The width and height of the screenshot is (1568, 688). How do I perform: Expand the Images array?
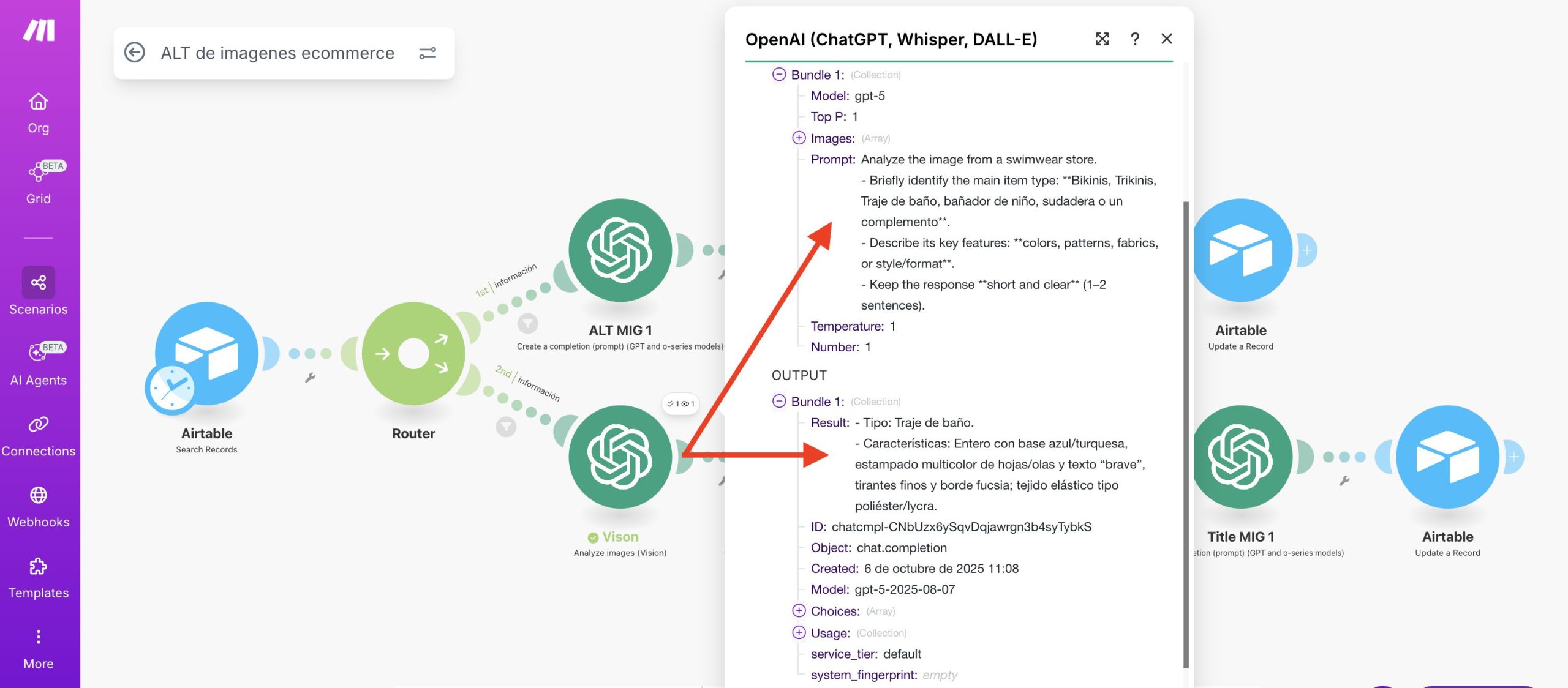pyautogui.click(x=799, y=138)
